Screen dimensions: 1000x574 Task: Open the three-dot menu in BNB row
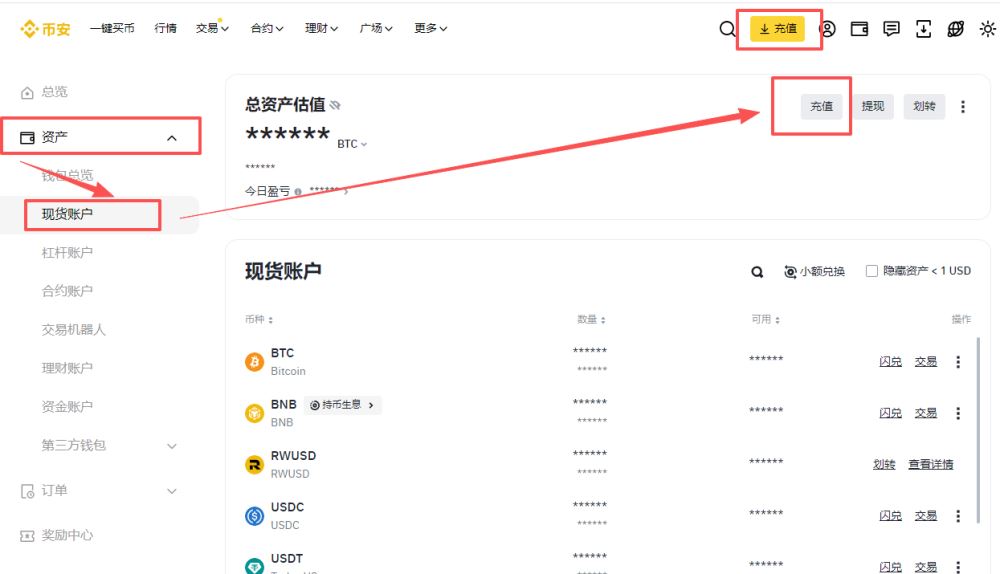(x=958, y=413)
